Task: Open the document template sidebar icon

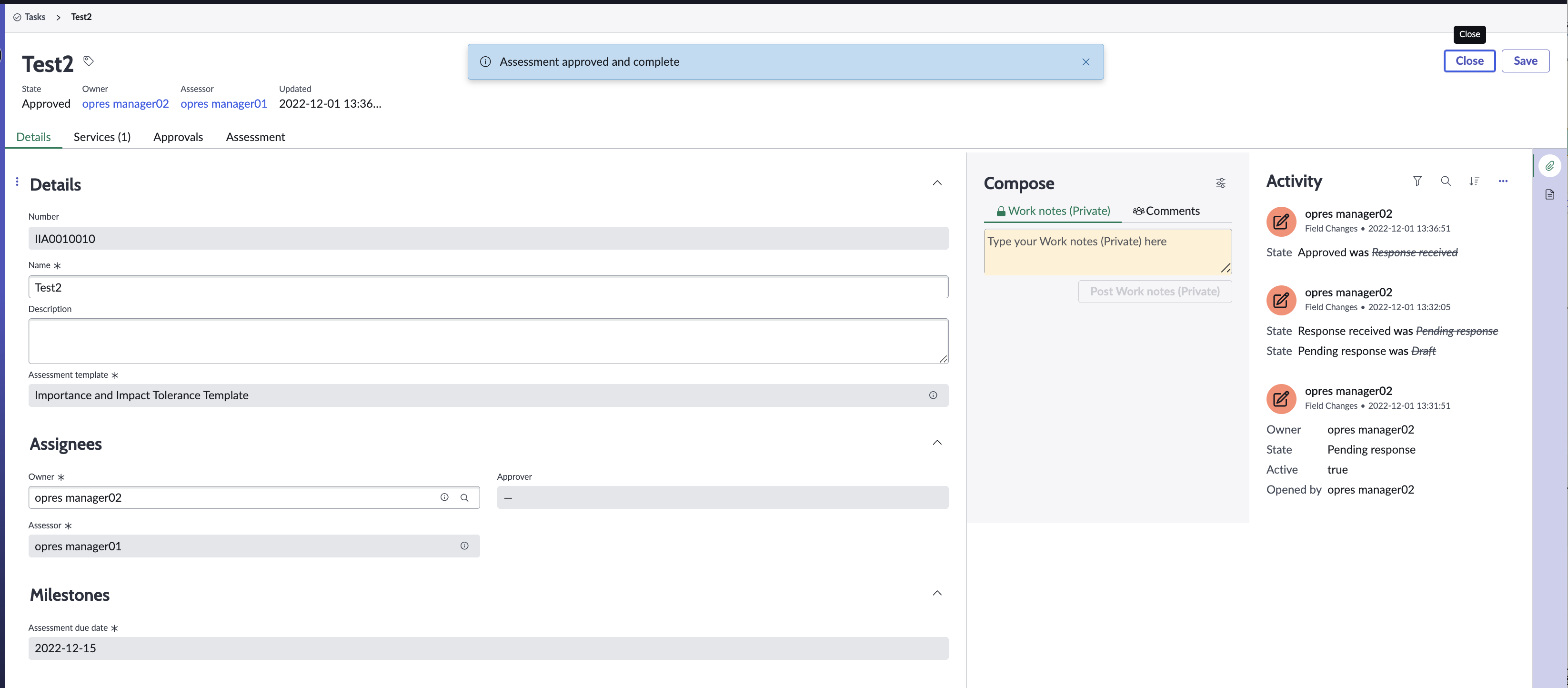Action: 1549,195
